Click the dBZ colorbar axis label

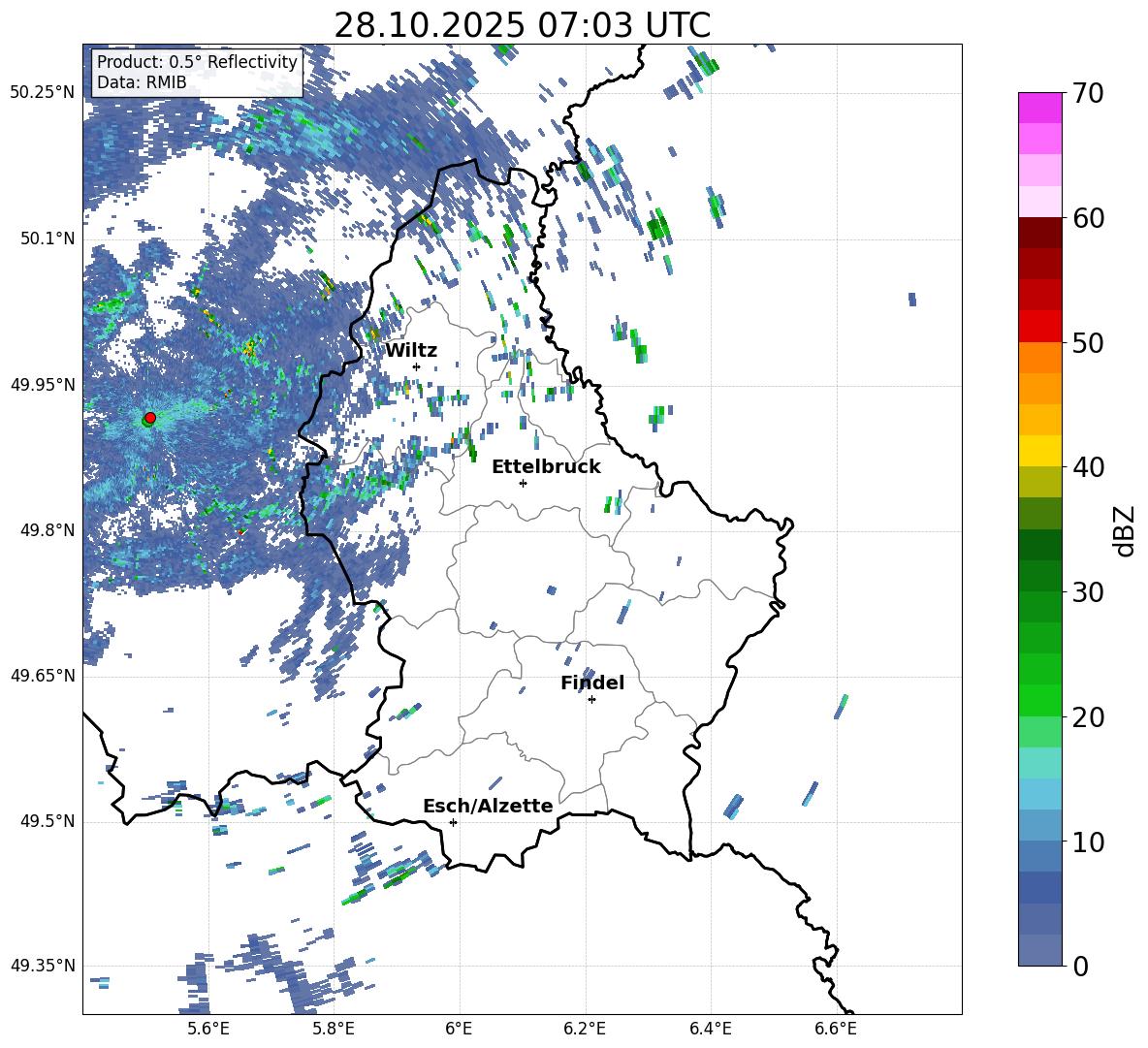(1126, 530)
